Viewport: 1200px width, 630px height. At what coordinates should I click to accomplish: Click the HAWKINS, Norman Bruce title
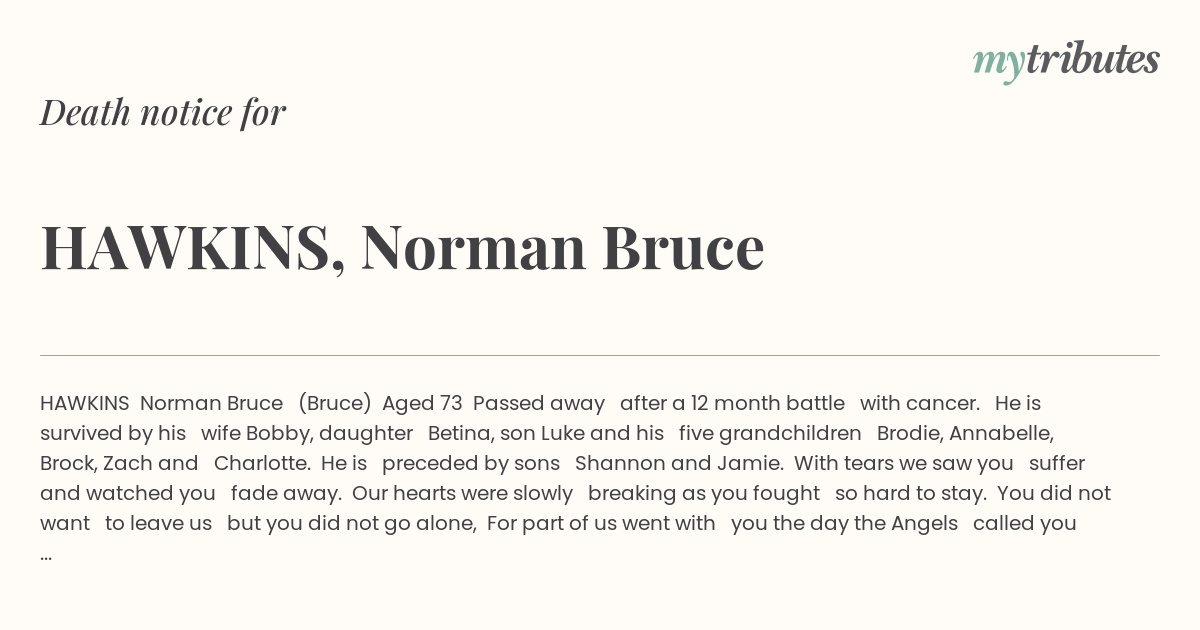point(402,247)
